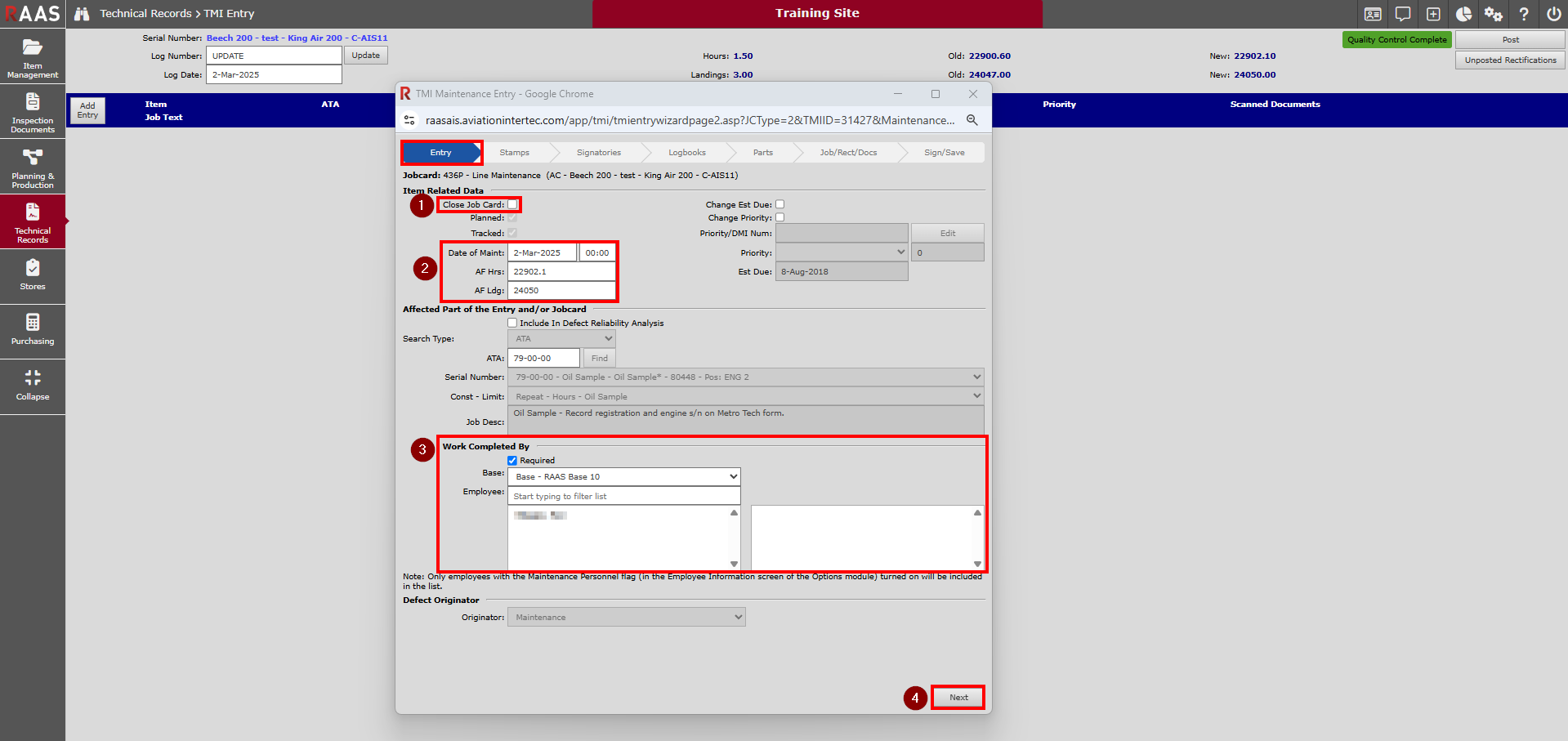Open Inspection Documents module
Viewport: 1568px width, 741px height.
click(x=33, y=112)
